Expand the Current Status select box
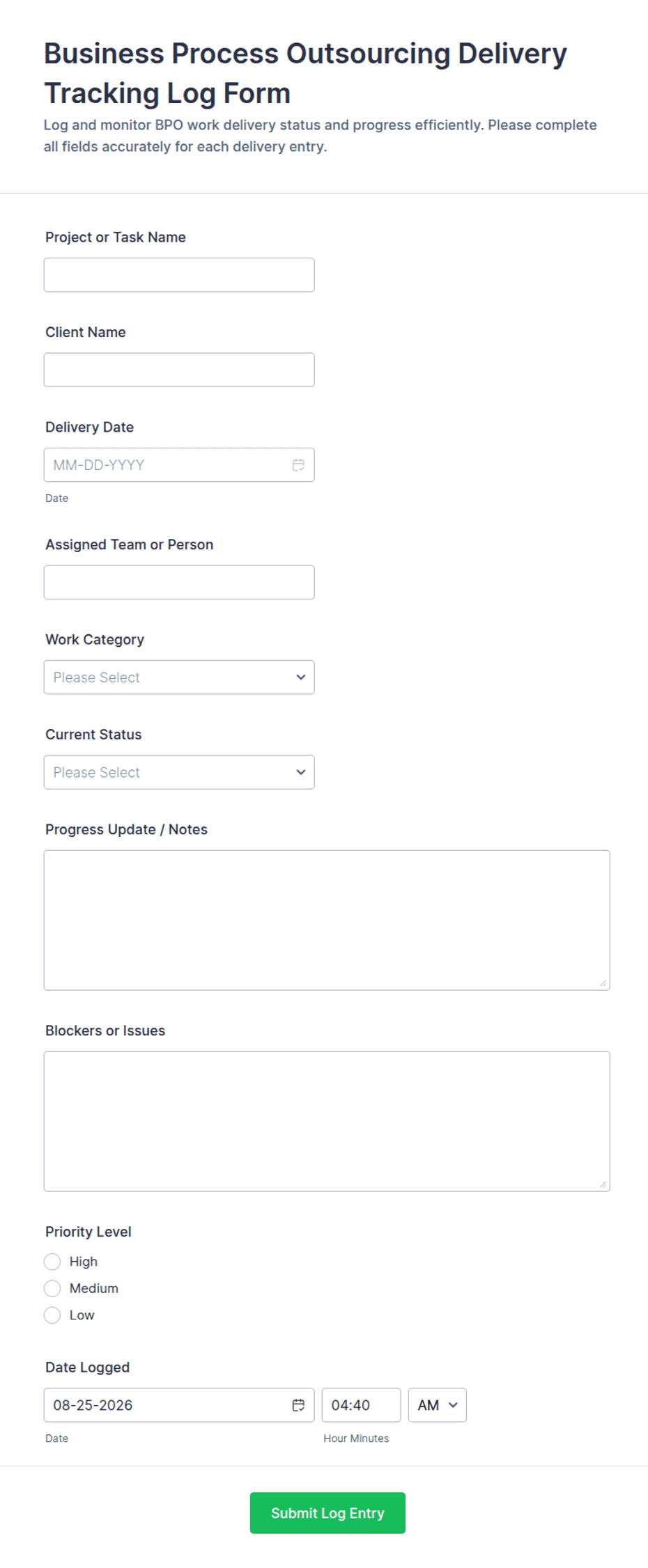This screenshot has width=648, height=1568. [x=179, y=772]
